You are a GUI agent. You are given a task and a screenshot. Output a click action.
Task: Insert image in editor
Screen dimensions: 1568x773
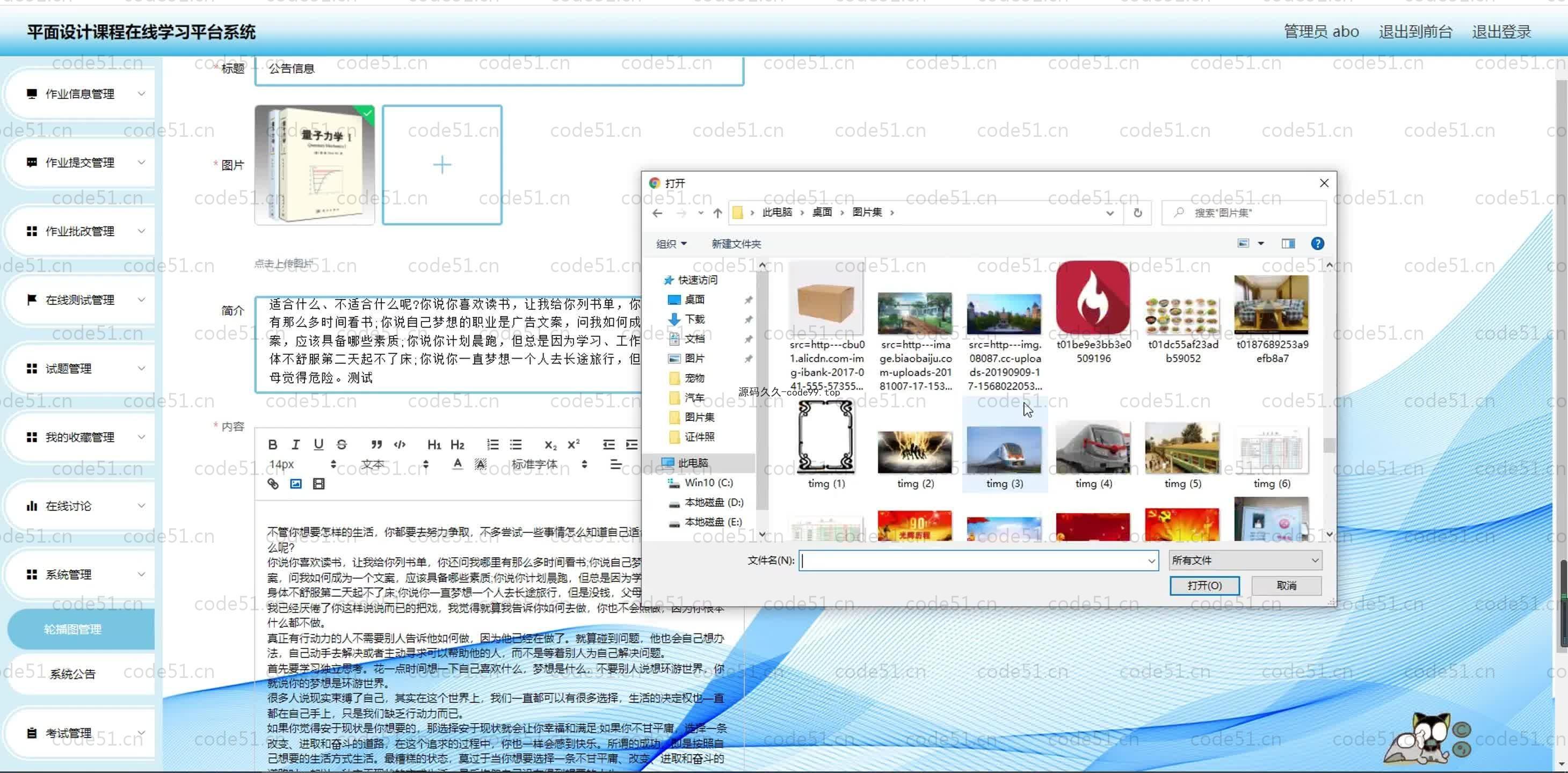[x=296, y=484]
